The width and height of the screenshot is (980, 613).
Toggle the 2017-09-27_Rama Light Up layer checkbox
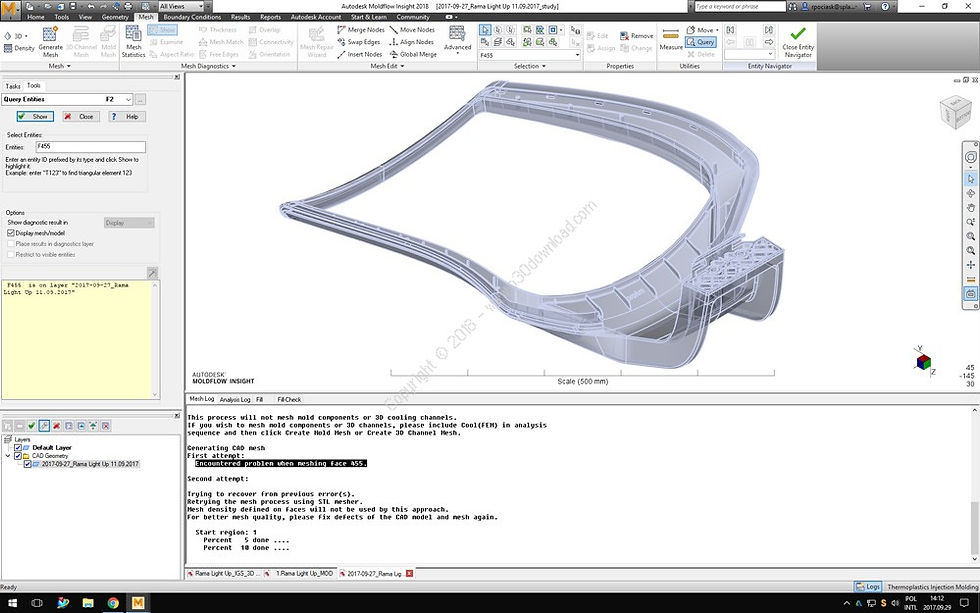point(28,464)
